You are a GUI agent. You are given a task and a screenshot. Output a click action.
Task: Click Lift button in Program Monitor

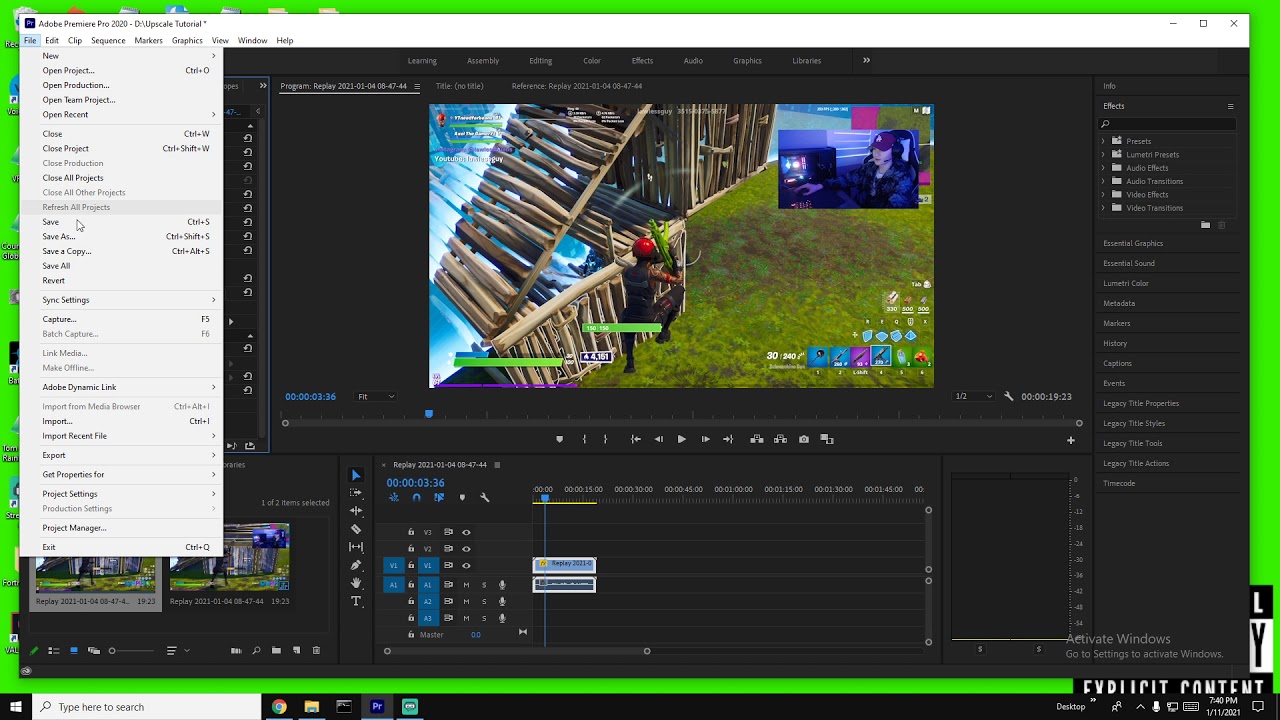coord(757,439)
